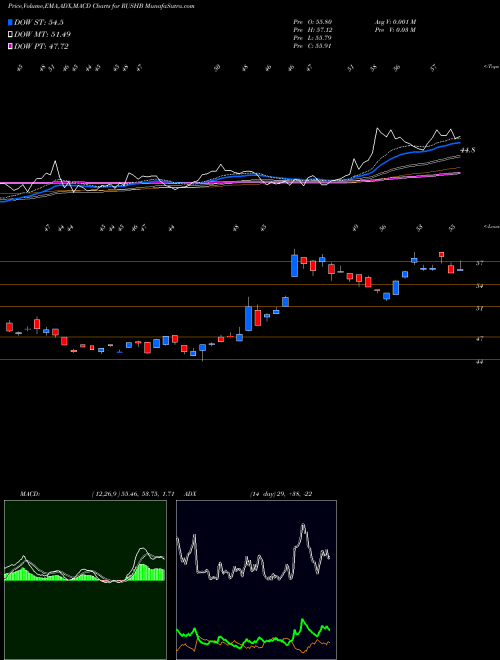This screenshot has height=660, width=500.
Task: Click the 'Pre C: 55.91' value
Action: (312, 46)
